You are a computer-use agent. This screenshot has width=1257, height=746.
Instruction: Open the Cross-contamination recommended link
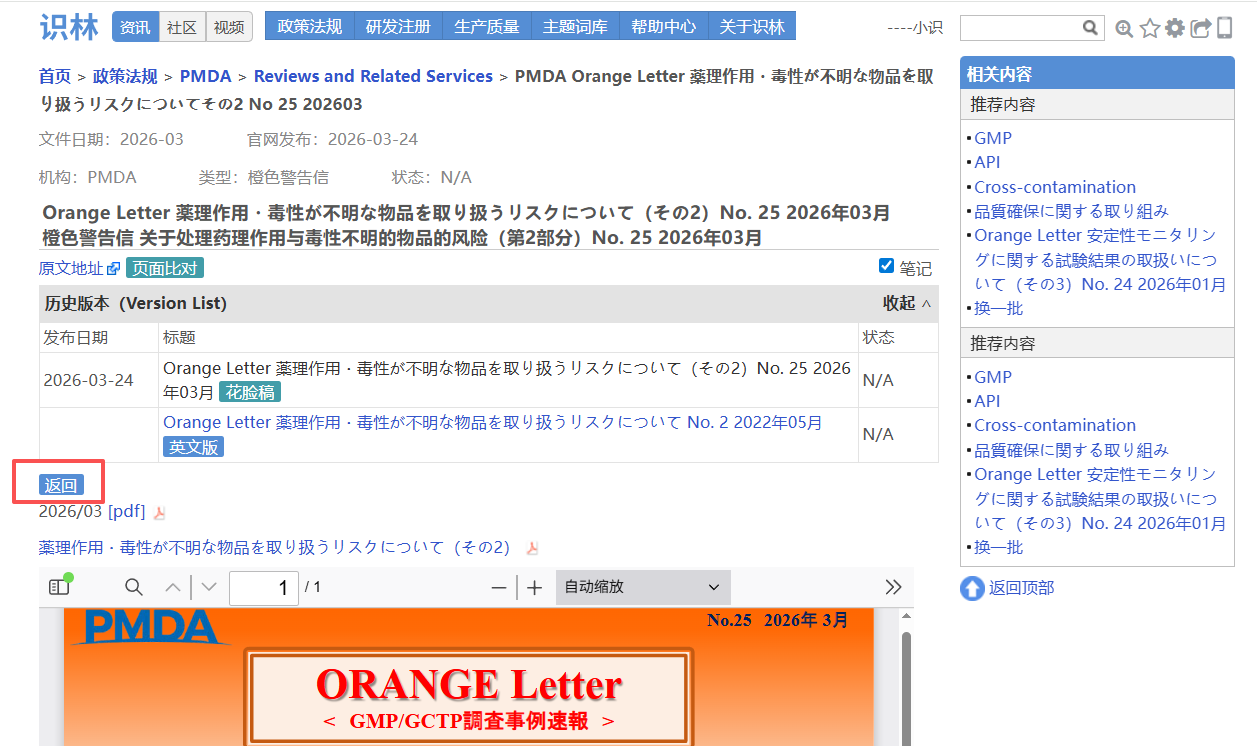pyautogui.click(x=1055, y=187)
